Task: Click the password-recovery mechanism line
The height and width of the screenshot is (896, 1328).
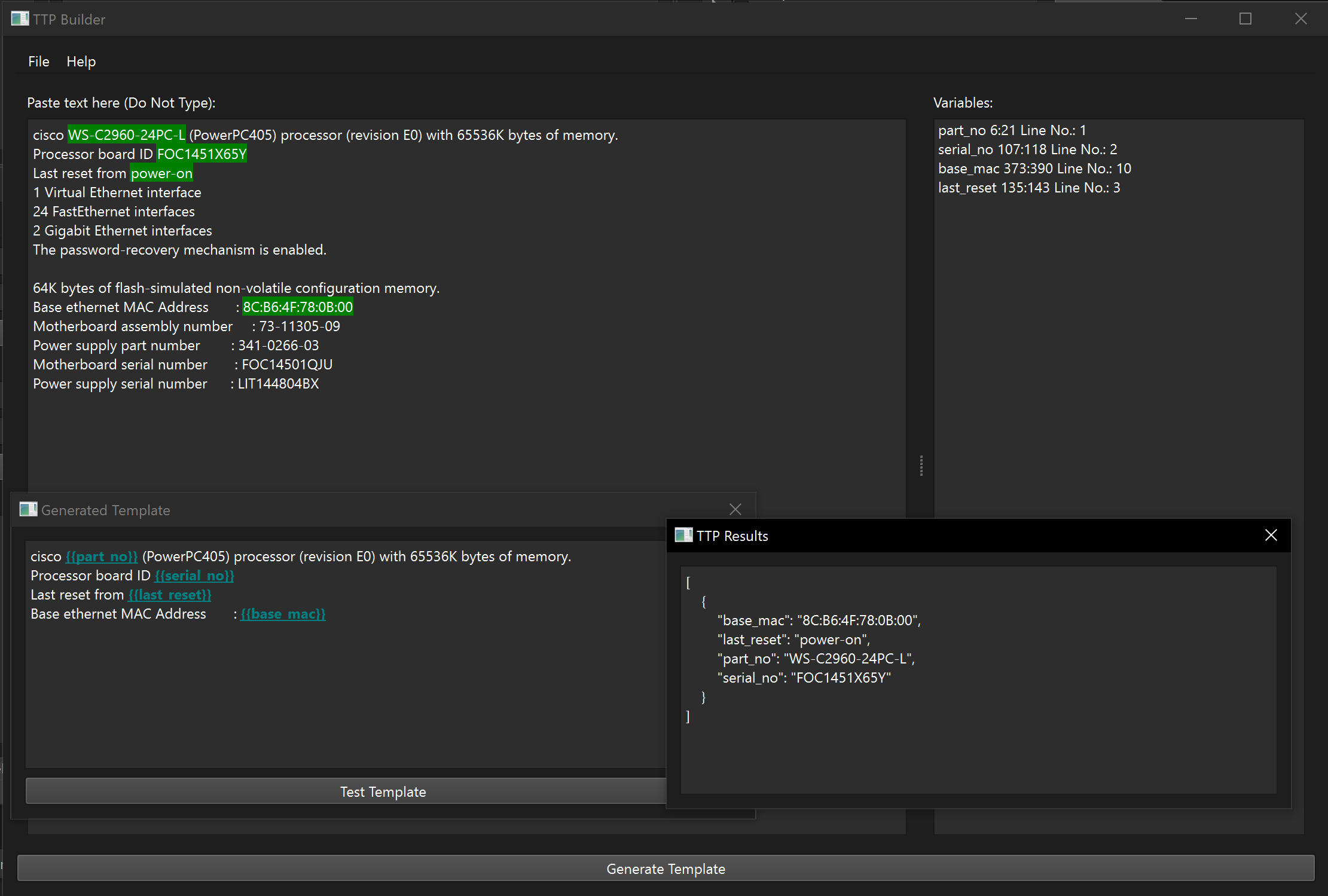Action: [x=179, y=250]
